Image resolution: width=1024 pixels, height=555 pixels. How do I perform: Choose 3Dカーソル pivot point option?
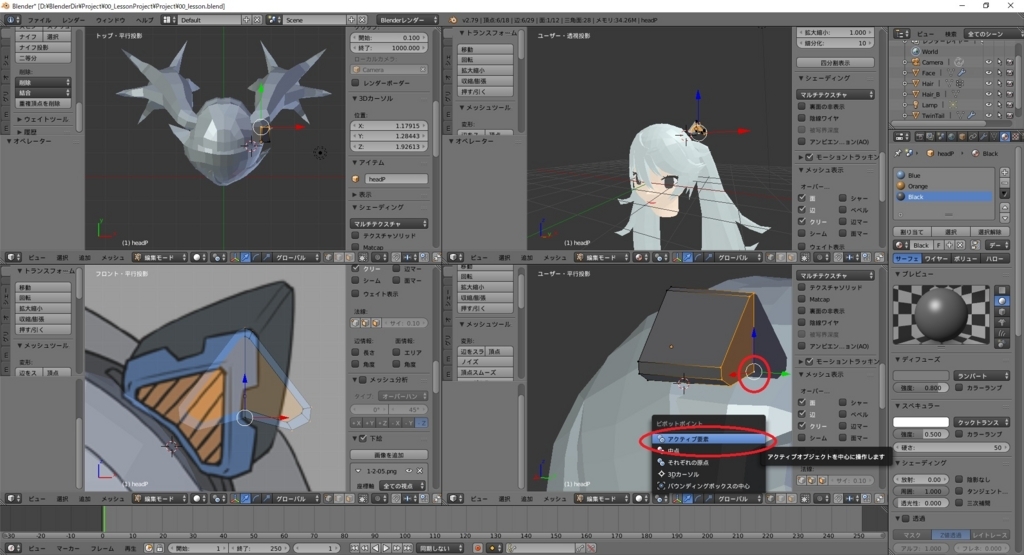point(709,474)
